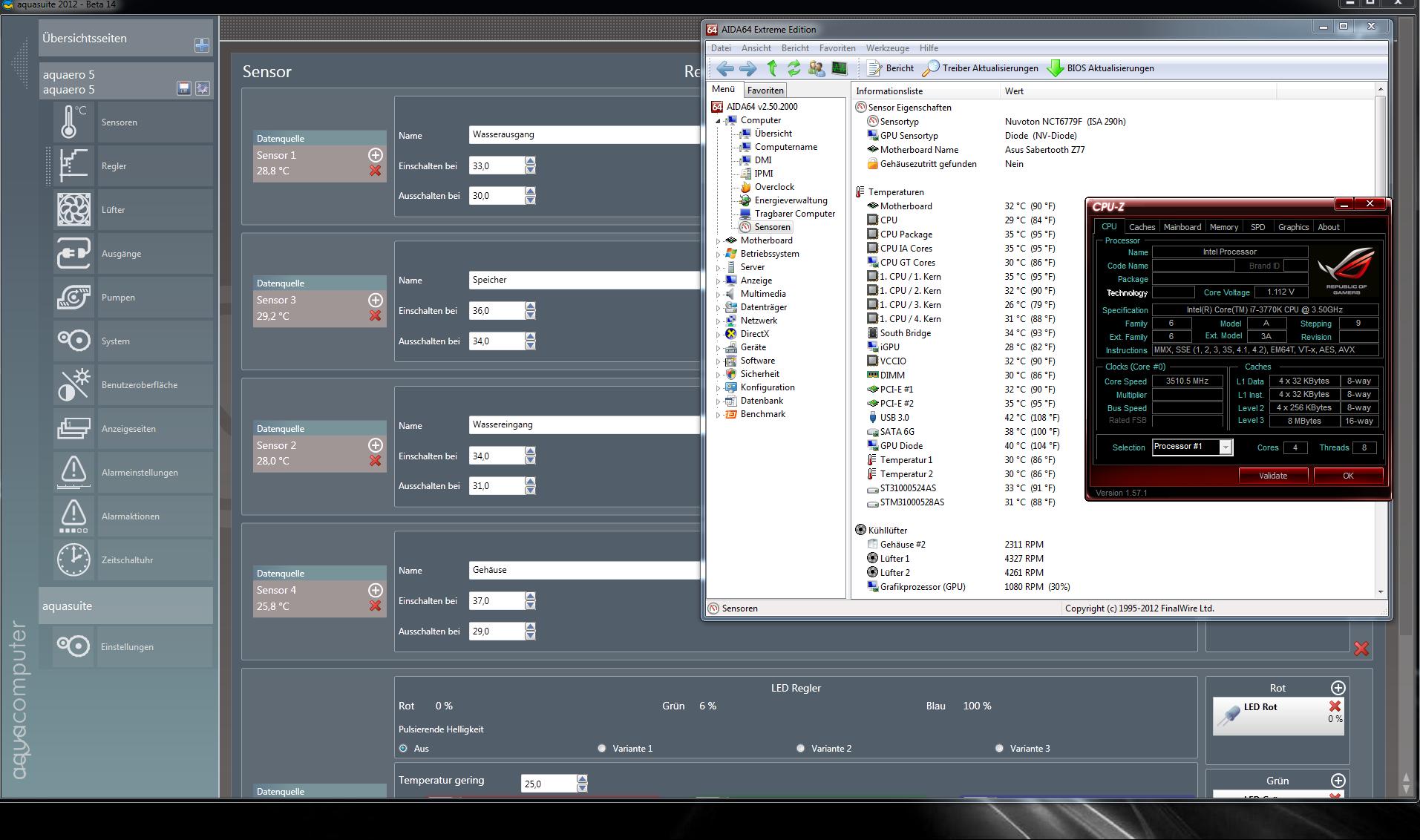Screen dimensions: 1420x840
Task: Expand the Netzwerk tree node
Action: pyautogui.click(x=718, y=321)
